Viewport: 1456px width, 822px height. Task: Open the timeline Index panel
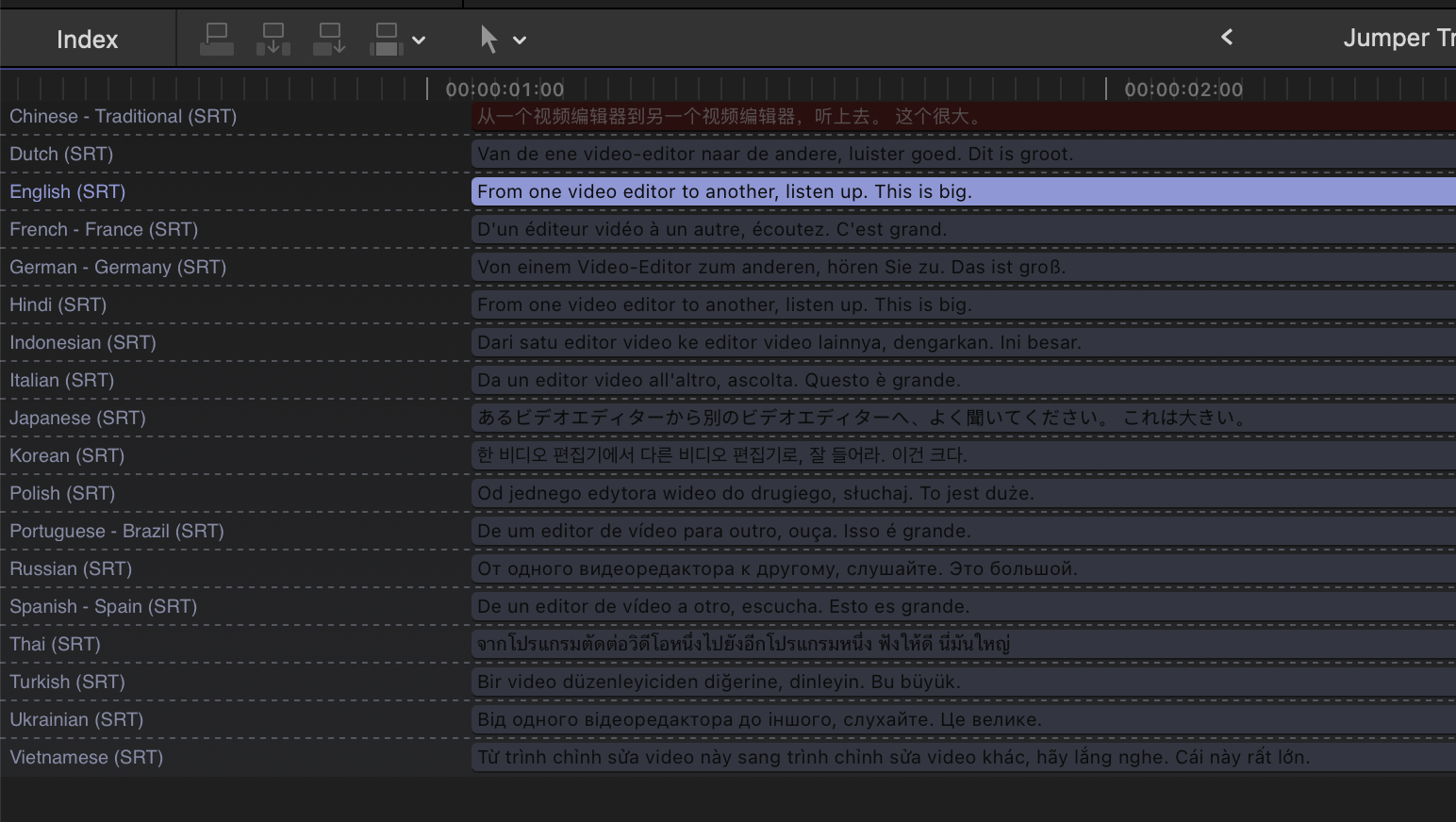(x=87, y=40)
